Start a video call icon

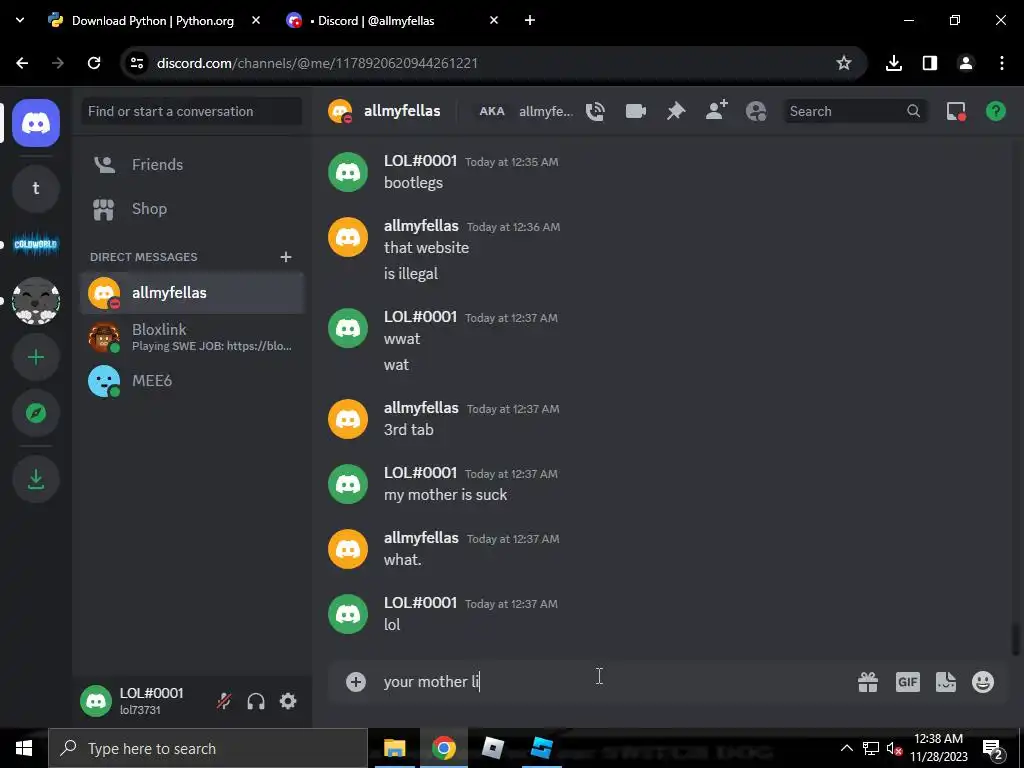click(x=635, y=112)
